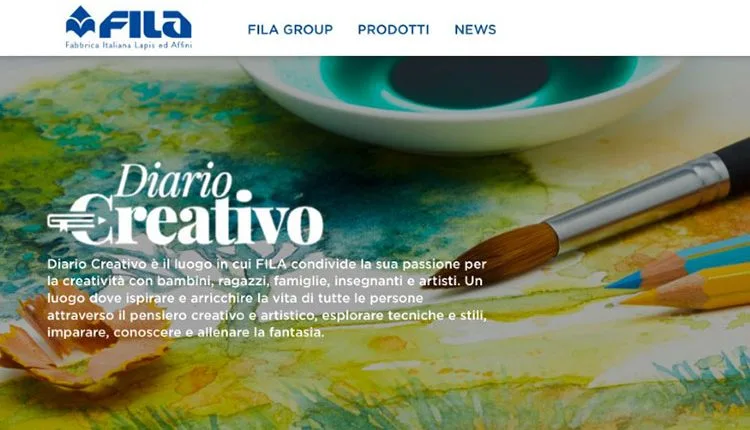750x430 pixels.
Task: Click the yellow colored pencil tip
Action: tap(640, 298)
